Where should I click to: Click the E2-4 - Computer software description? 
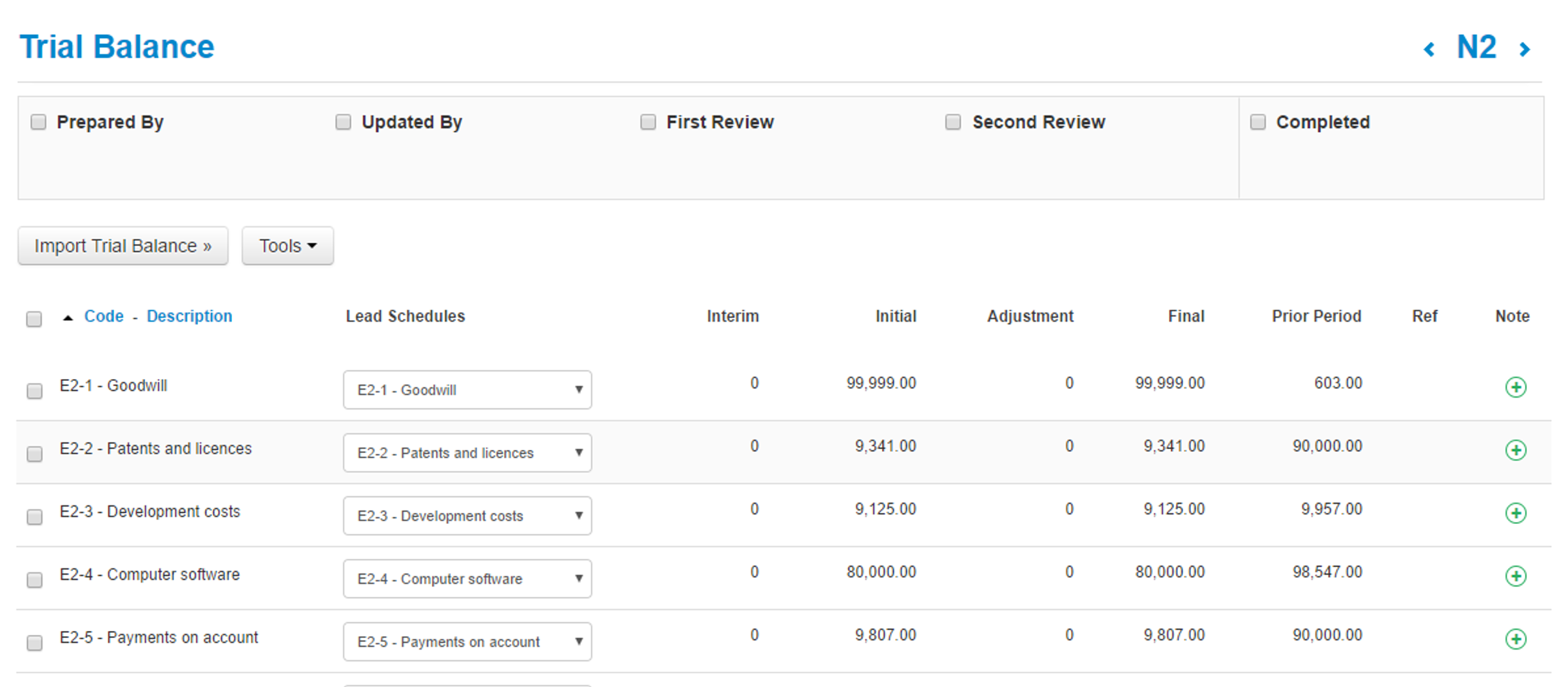[150, 574]
